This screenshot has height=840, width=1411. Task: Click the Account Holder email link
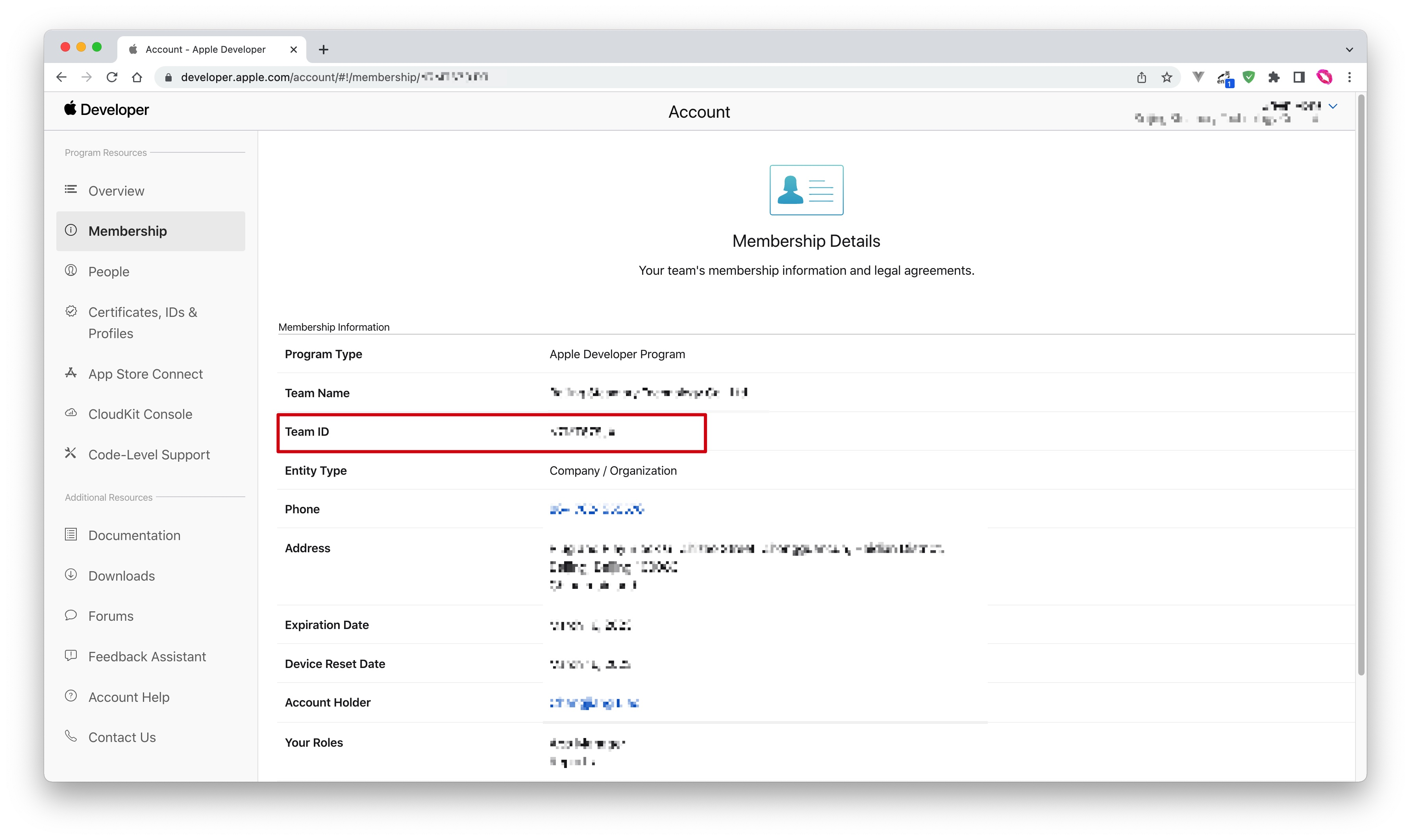(x=594, y=703)
